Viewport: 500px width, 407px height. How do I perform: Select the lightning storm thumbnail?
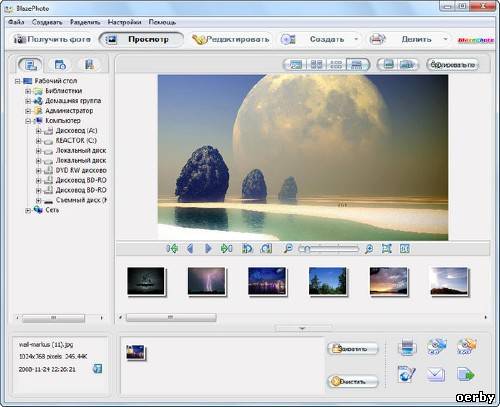[x=206, y=281]
